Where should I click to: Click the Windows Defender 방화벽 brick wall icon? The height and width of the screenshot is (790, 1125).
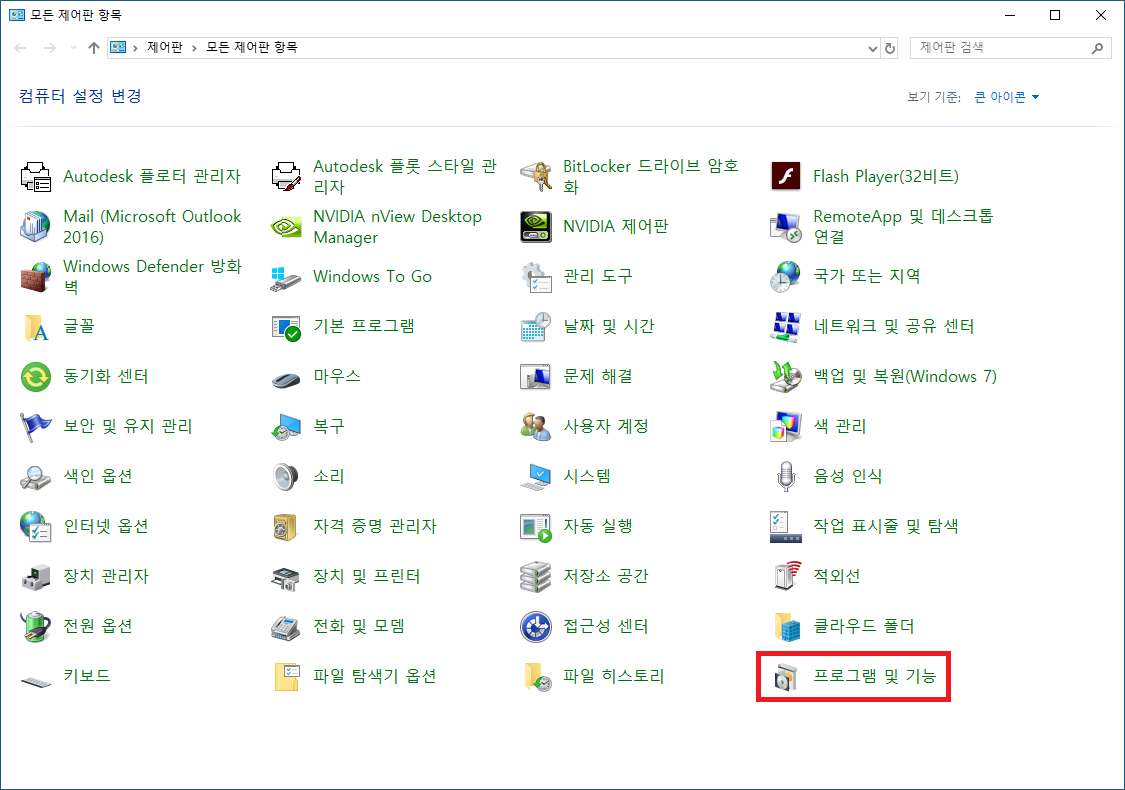[x=35, y=276]
